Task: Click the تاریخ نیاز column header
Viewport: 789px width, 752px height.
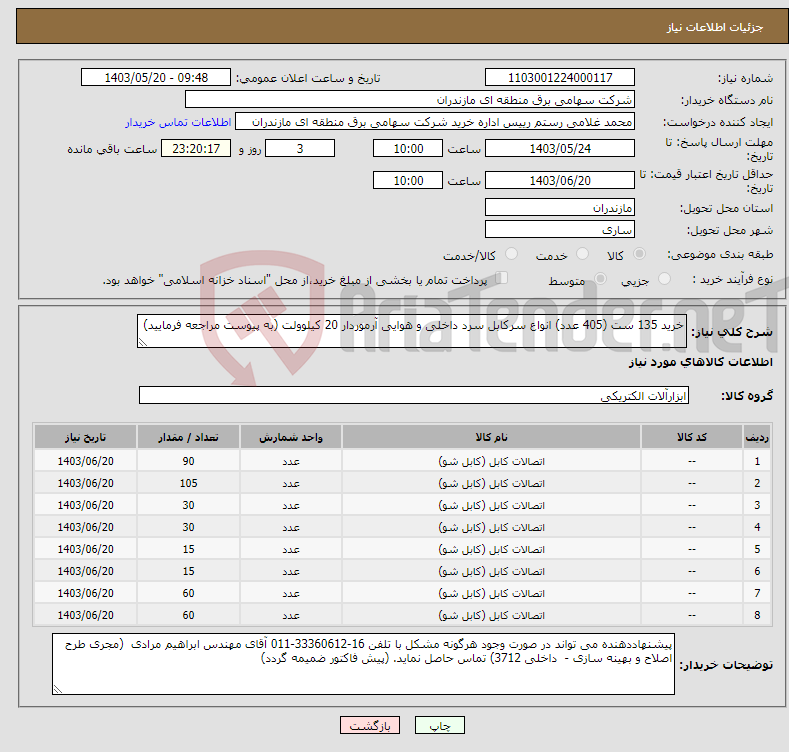Action: point(86,437)
